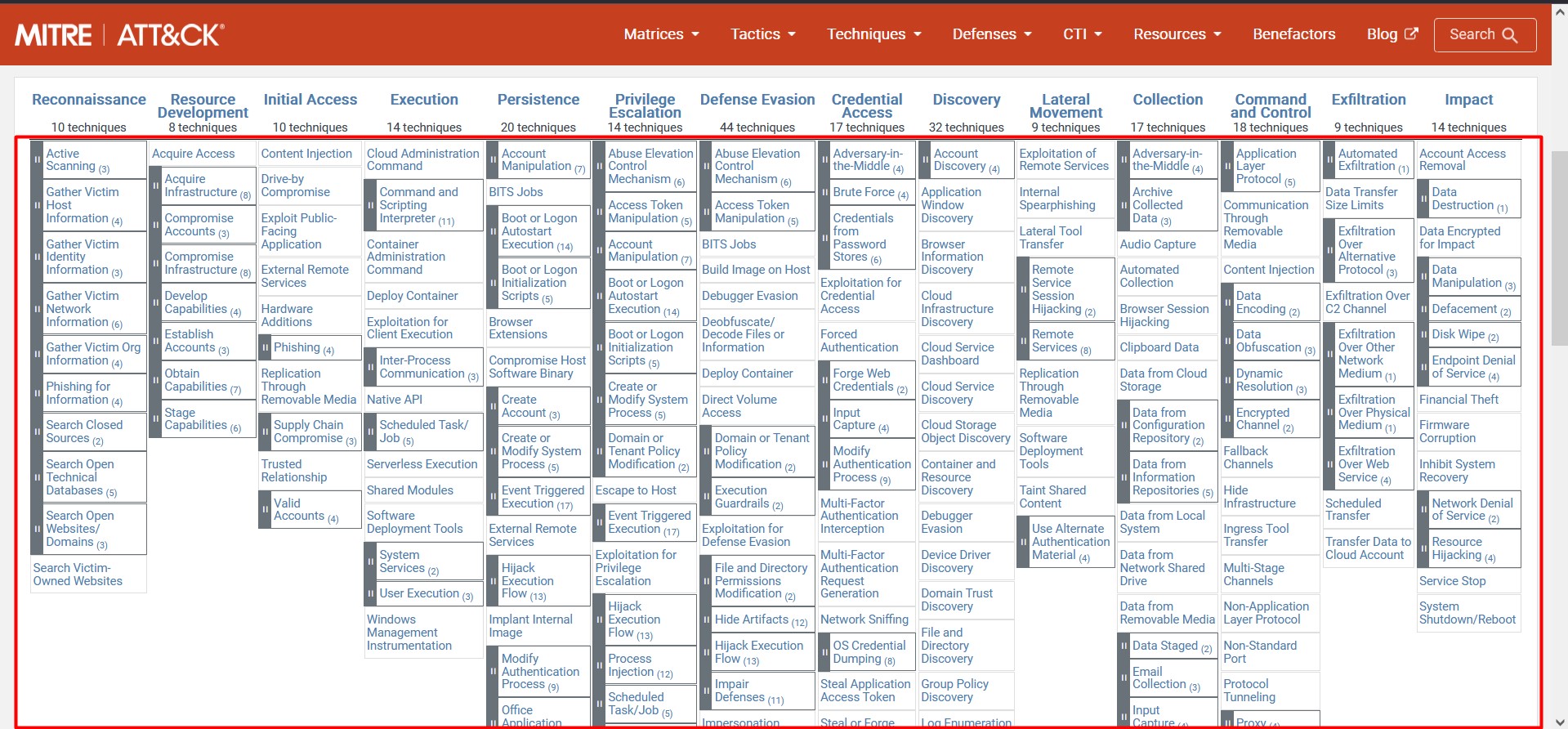Open the Defenses menu in navbar

[x=992, y=34]
